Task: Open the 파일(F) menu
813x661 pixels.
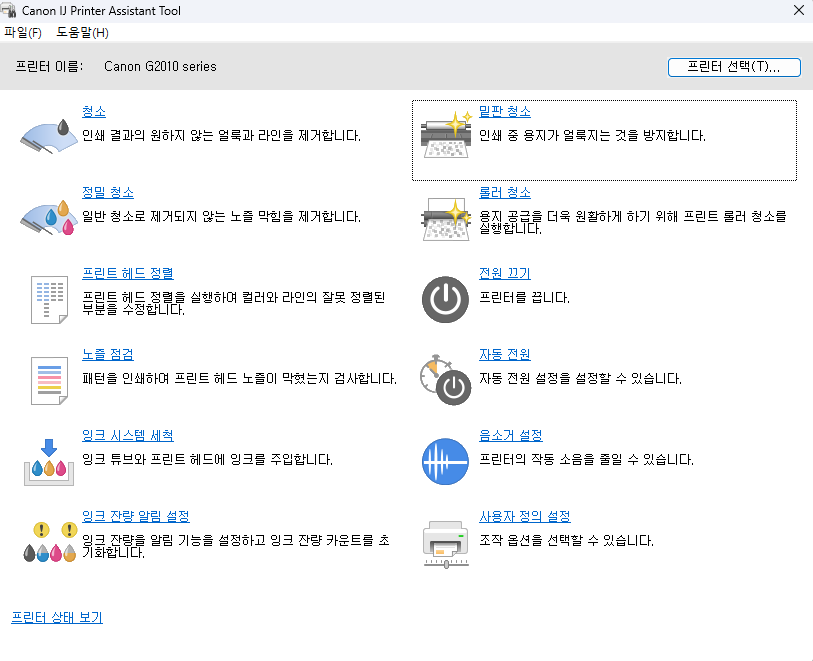Action: (23, 33)
